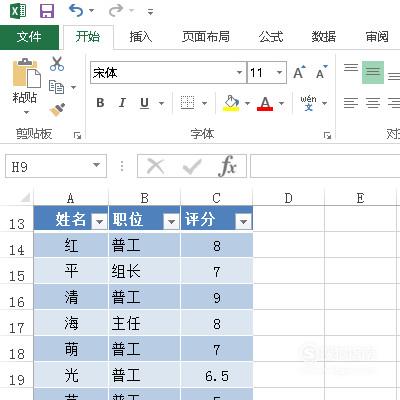
Task: Click the Redo arrow icon
Action: pos(116,11)
